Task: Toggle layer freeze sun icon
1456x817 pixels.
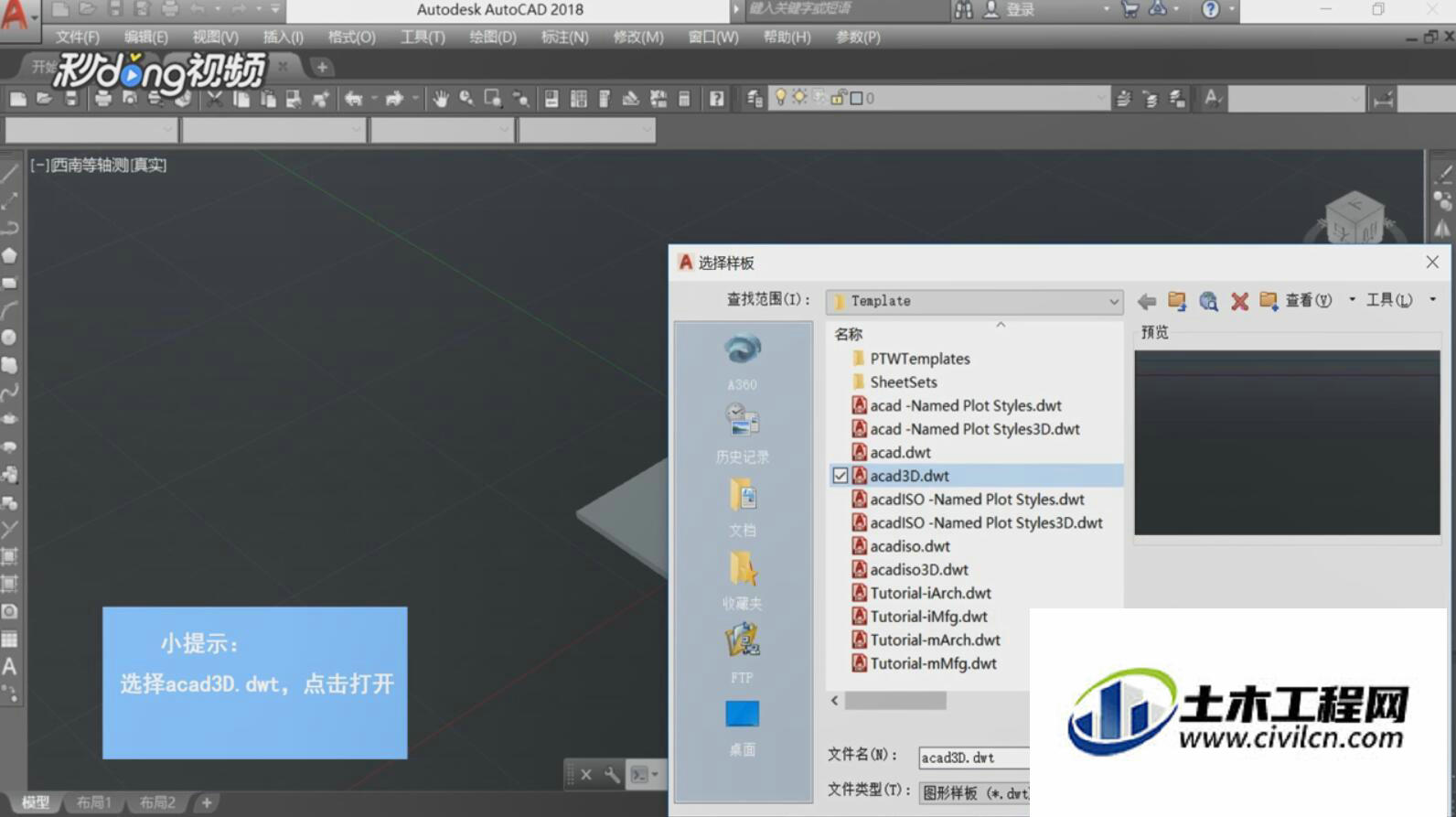Action: point(799,97)
